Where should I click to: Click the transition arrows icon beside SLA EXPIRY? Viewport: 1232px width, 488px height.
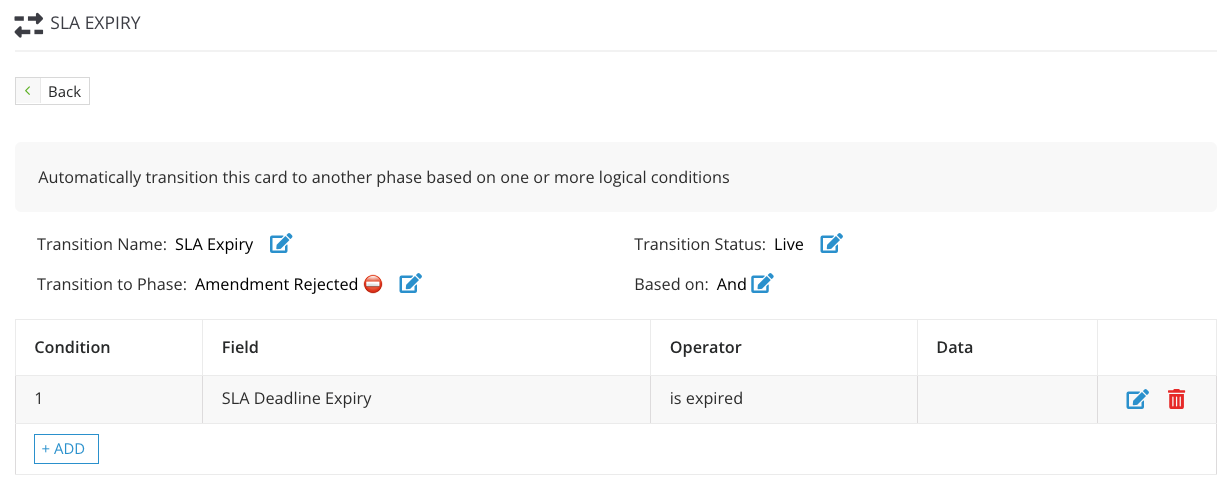coord(29,23)
